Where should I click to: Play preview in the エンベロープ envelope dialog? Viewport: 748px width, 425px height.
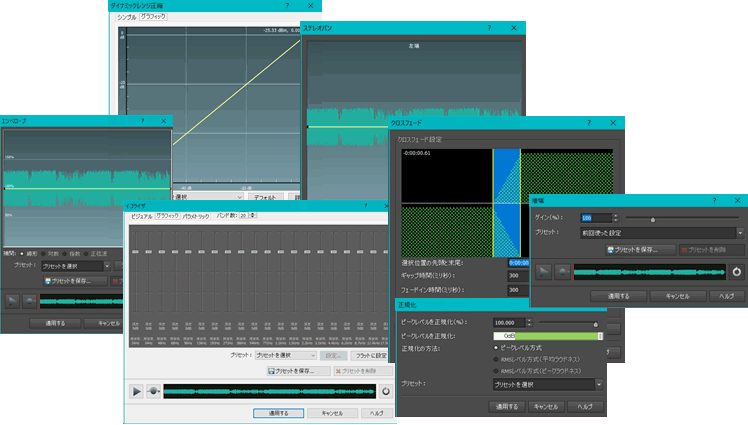click(x=12, y=301)
